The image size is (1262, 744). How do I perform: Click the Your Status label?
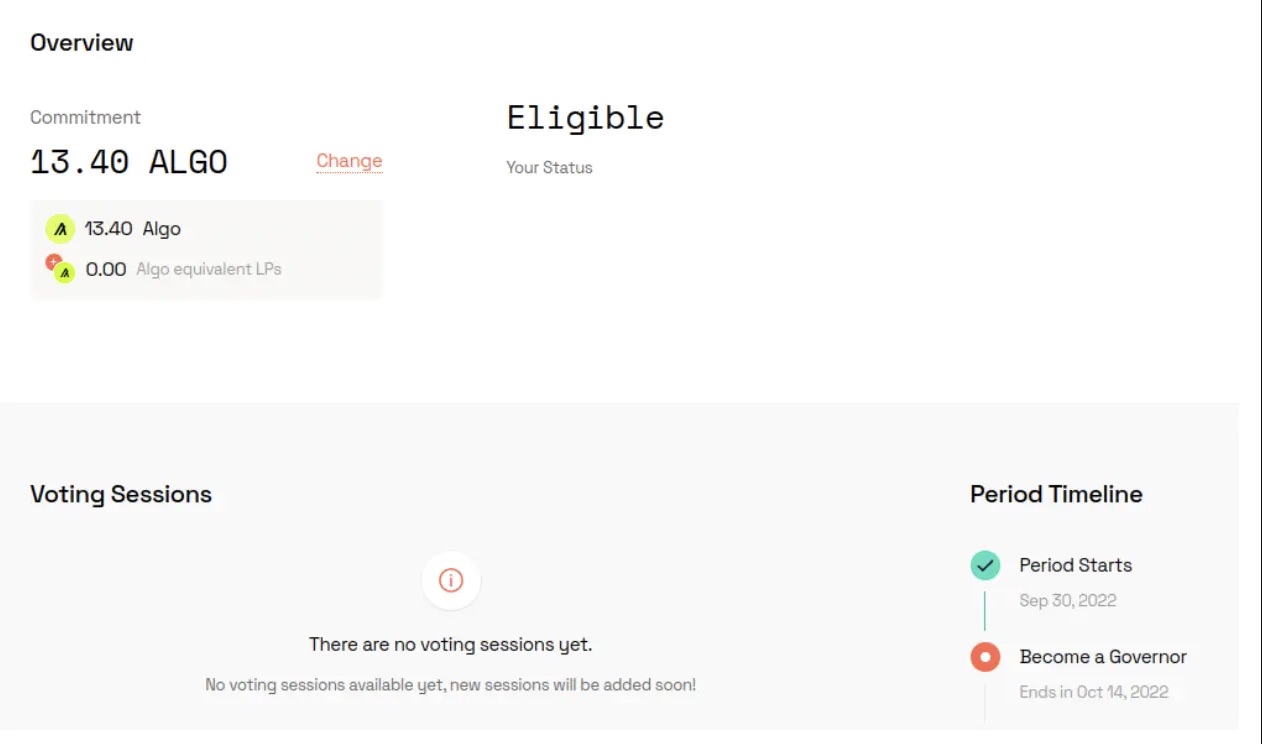coord(549,168)
